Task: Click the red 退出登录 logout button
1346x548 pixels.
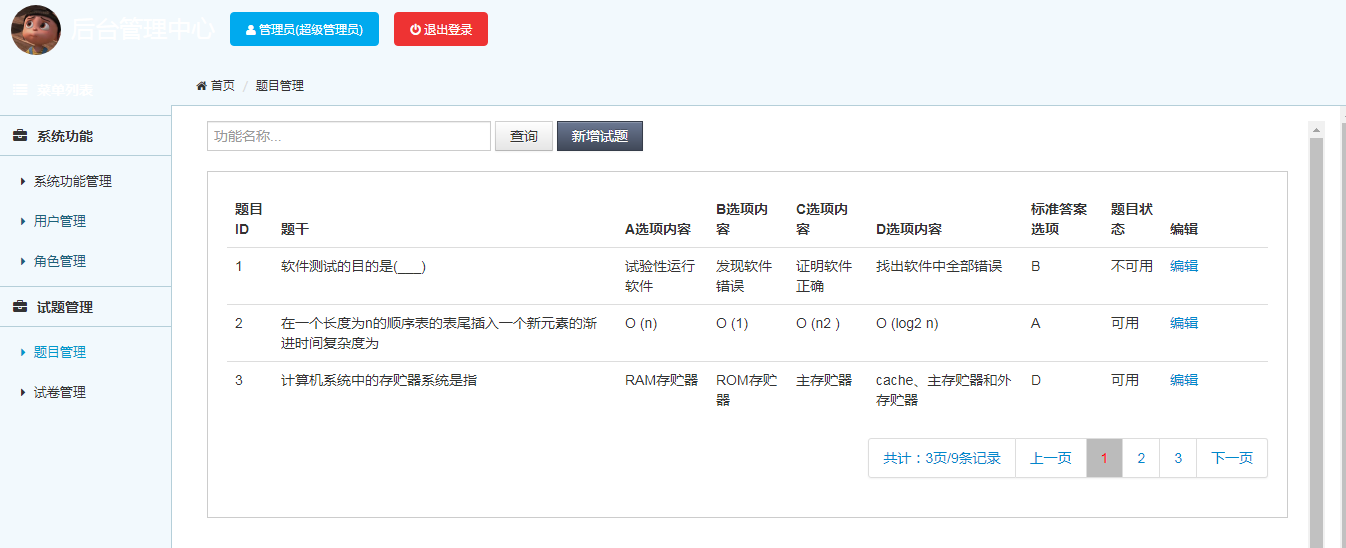Action: 441,29
